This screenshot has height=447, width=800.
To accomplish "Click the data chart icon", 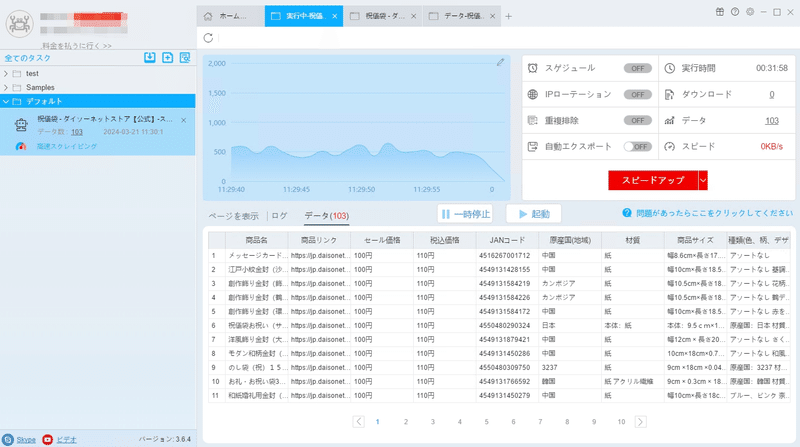I will [669, 120].
